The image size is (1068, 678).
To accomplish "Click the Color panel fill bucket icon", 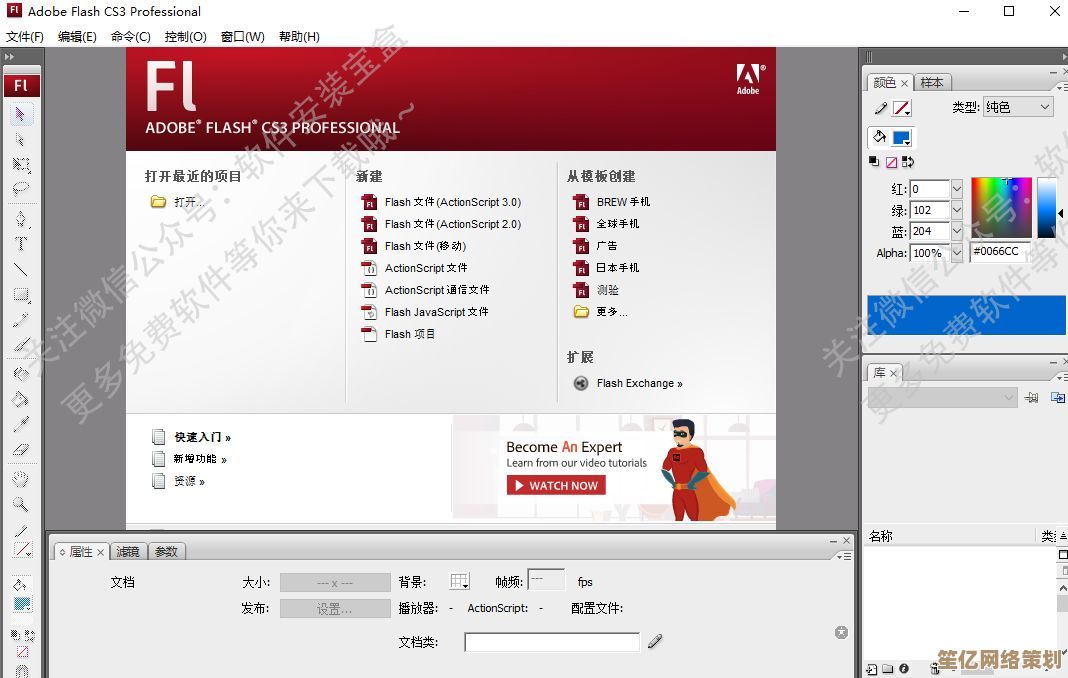I will pyautogui.click(x=879, y=137).
